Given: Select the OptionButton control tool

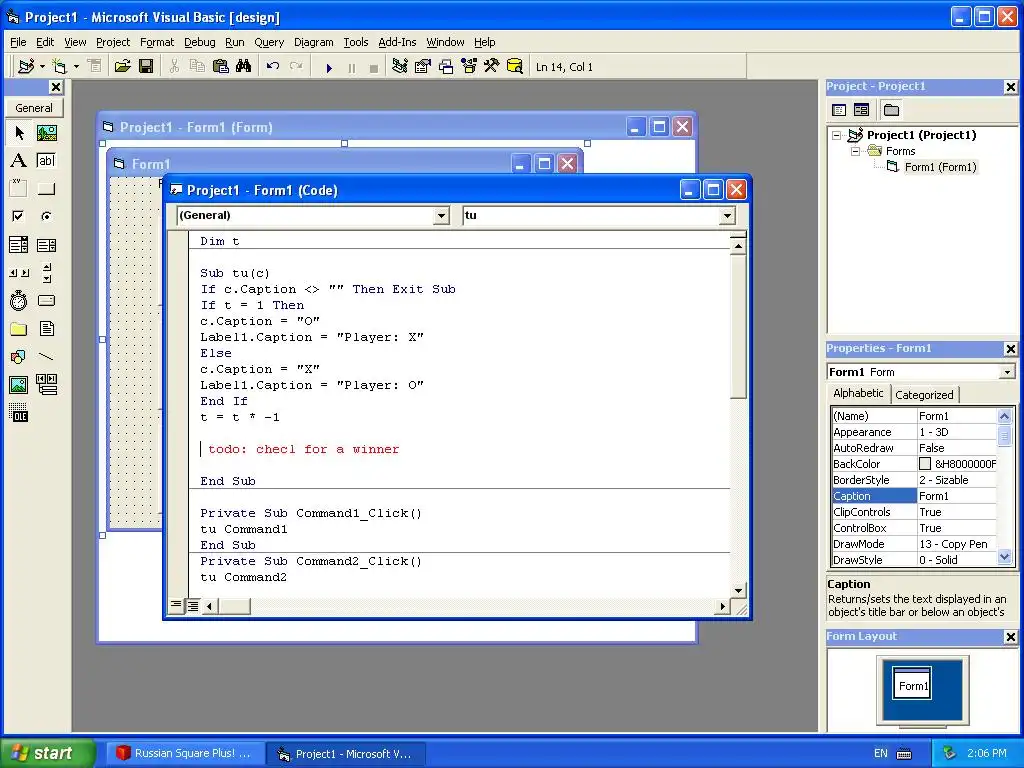Looking at the screenshot, I should click(x=46, y=216).
